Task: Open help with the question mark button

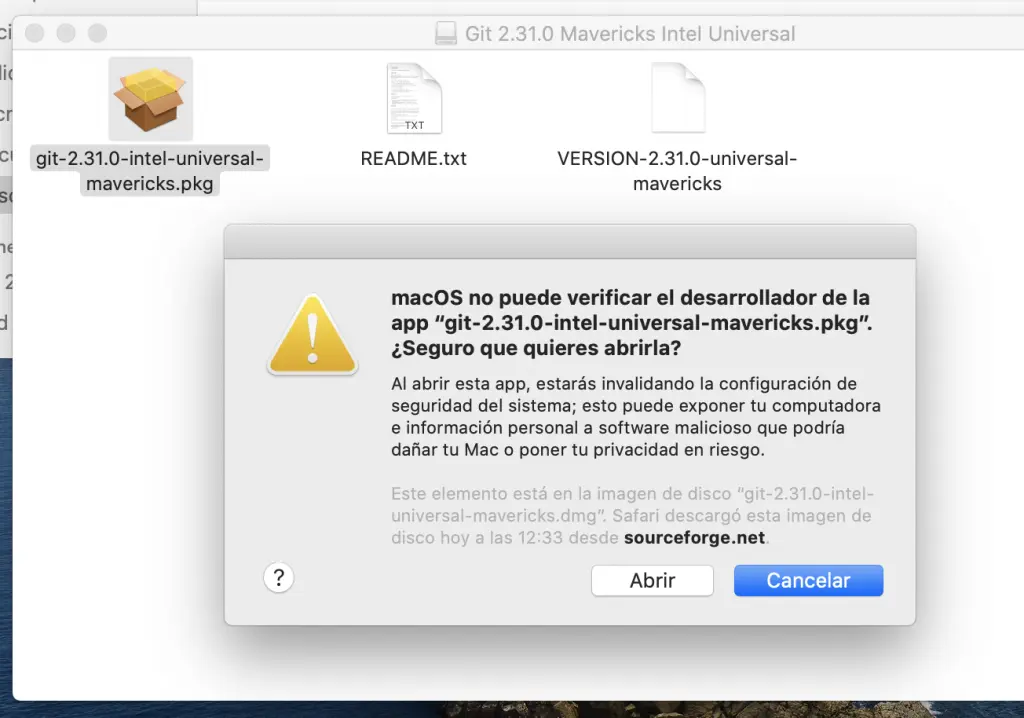Action: (279, 578)
